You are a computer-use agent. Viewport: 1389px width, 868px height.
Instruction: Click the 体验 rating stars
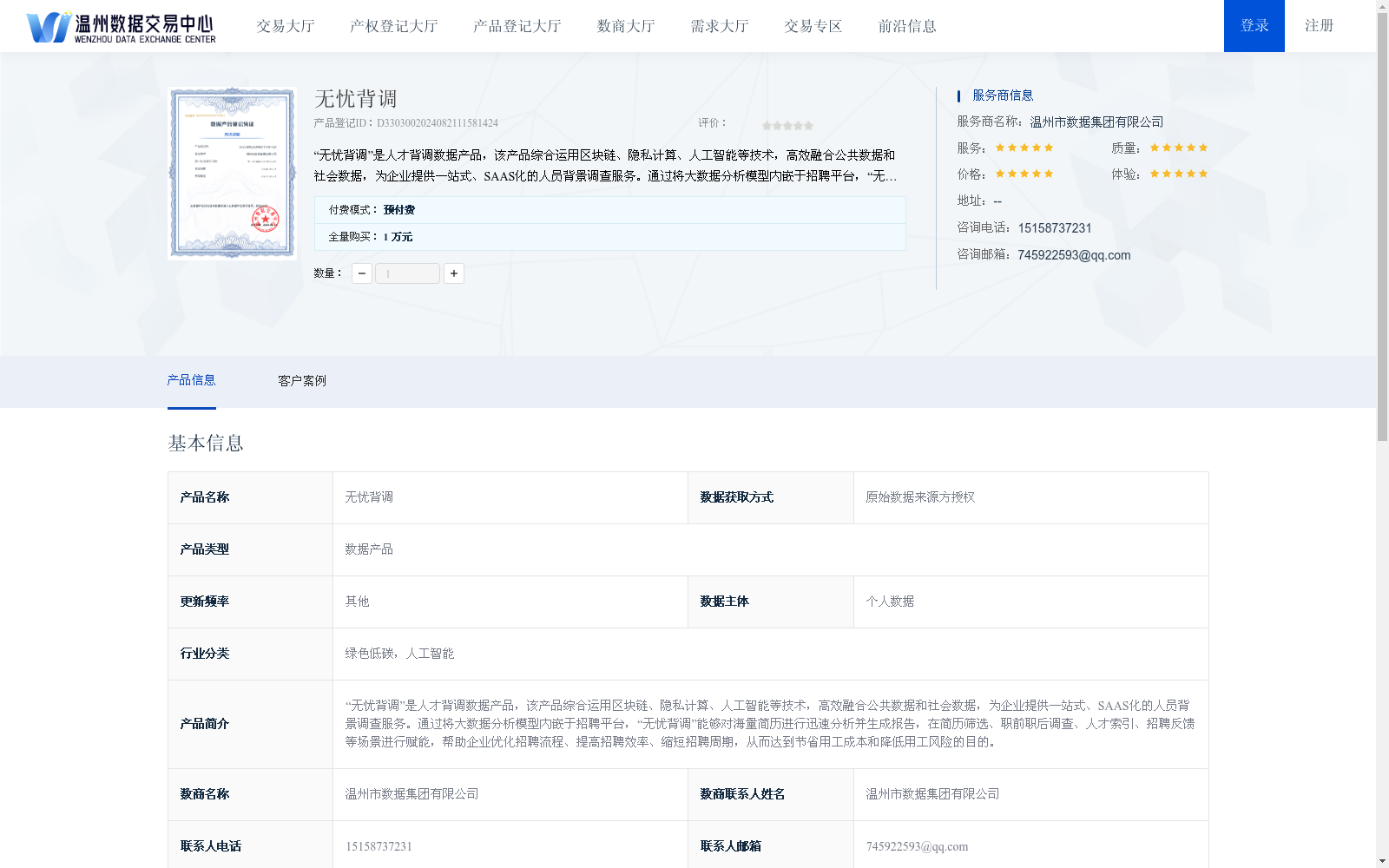(x=1179, y=174)
